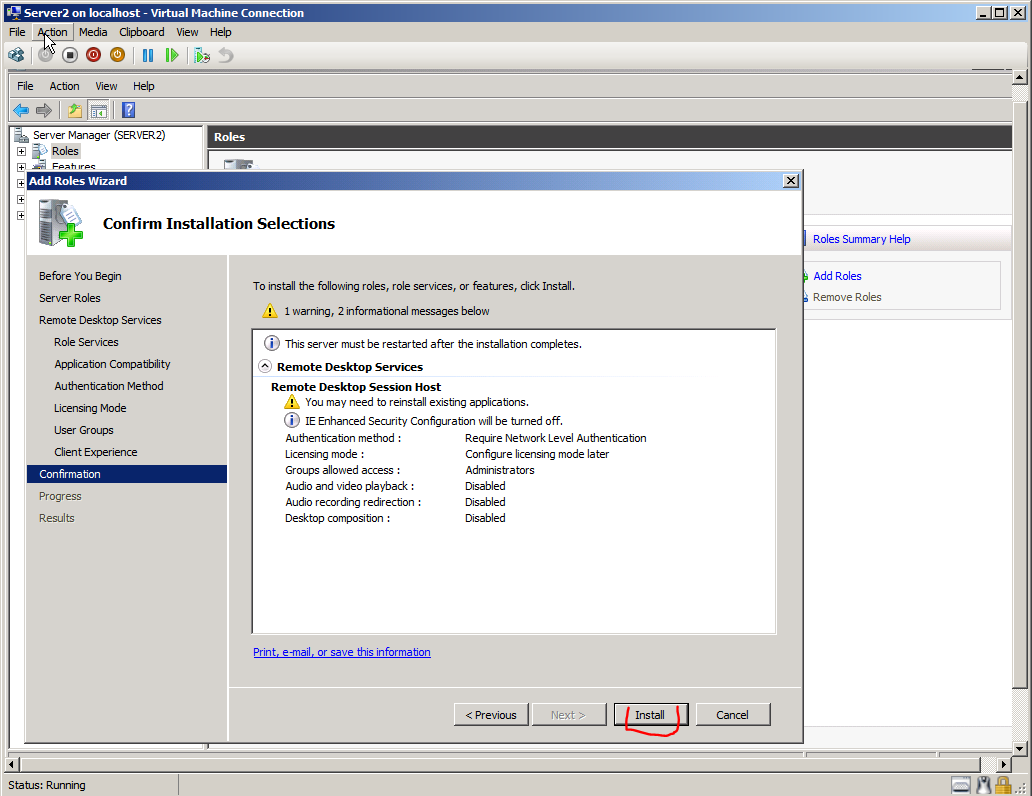Open Server Manager Action menu

coord(64,86)
